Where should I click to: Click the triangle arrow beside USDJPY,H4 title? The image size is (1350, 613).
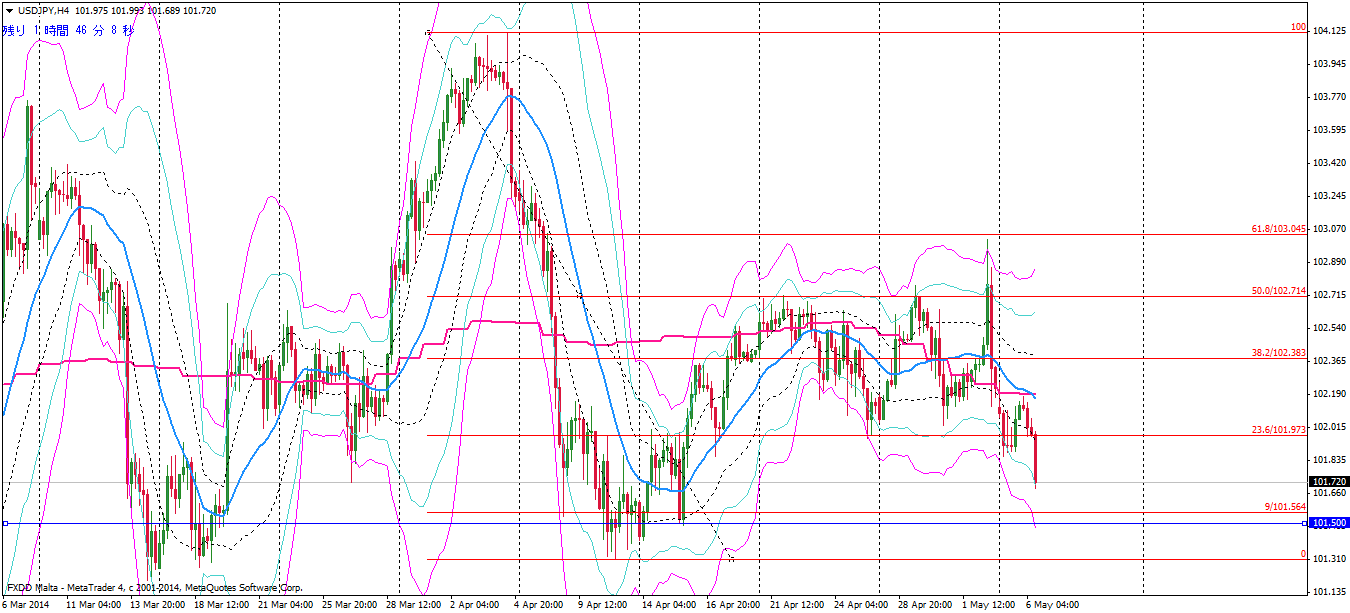click(x=9, y=10)
